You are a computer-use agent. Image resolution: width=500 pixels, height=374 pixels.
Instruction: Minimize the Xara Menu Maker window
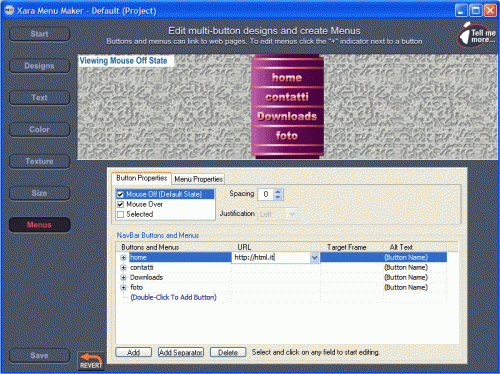(461, 11)
